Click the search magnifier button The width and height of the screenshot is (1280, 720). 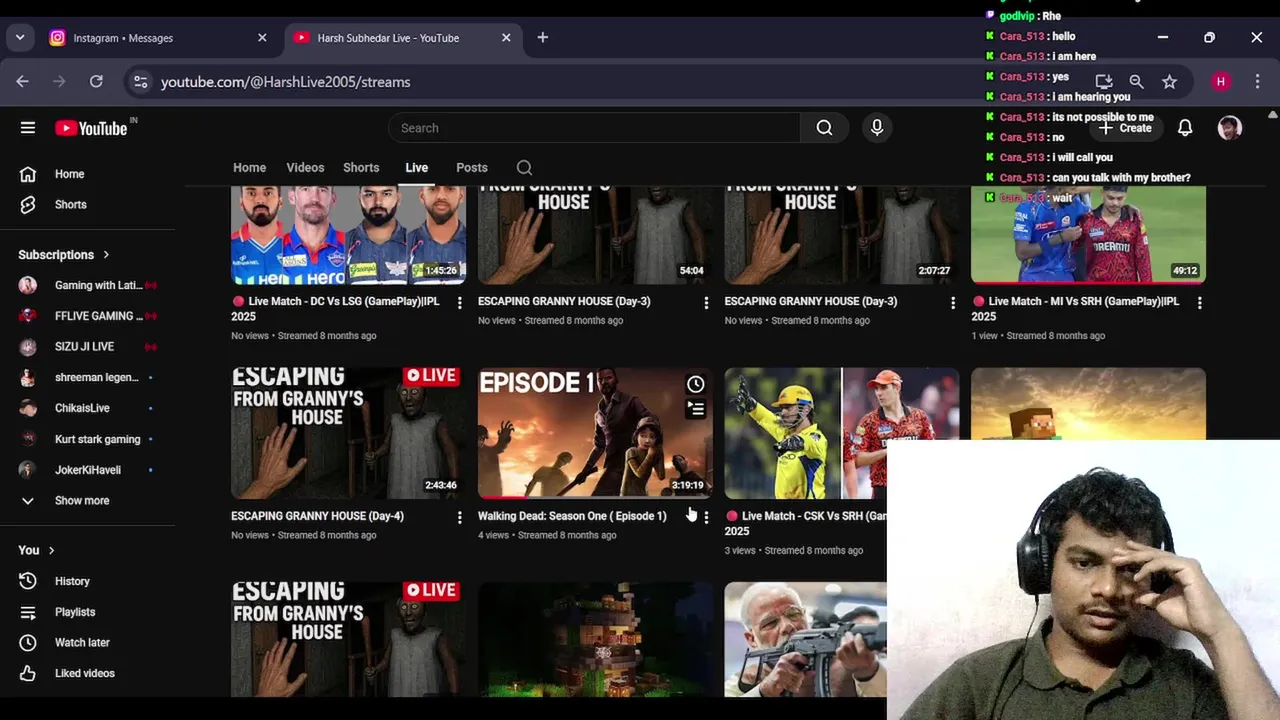tap(824, 128)
